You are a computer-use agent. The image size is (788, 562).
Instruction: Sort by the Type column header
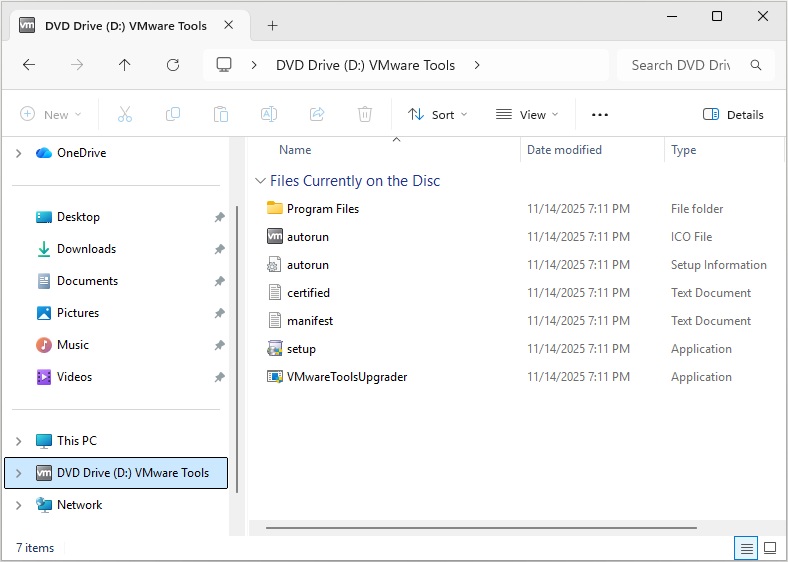[683, 150]
